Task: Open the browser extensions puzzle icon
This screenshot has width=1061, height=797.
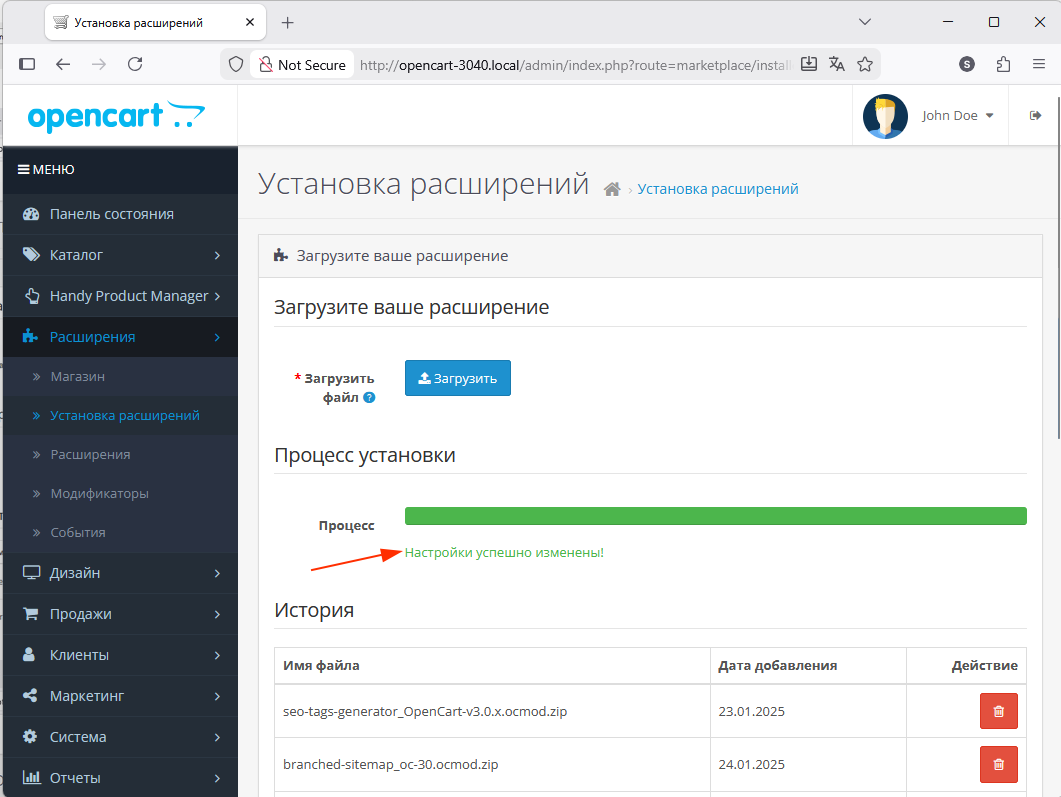Action: click(1003, 64)
